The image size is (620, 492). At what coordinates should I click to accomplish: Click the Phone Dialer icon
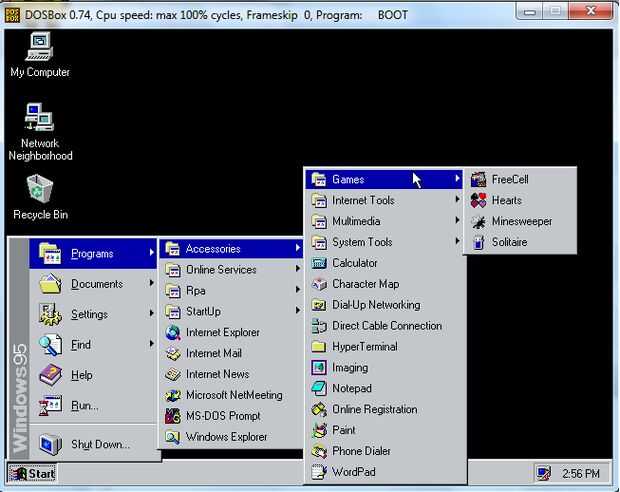pos(319,451)
